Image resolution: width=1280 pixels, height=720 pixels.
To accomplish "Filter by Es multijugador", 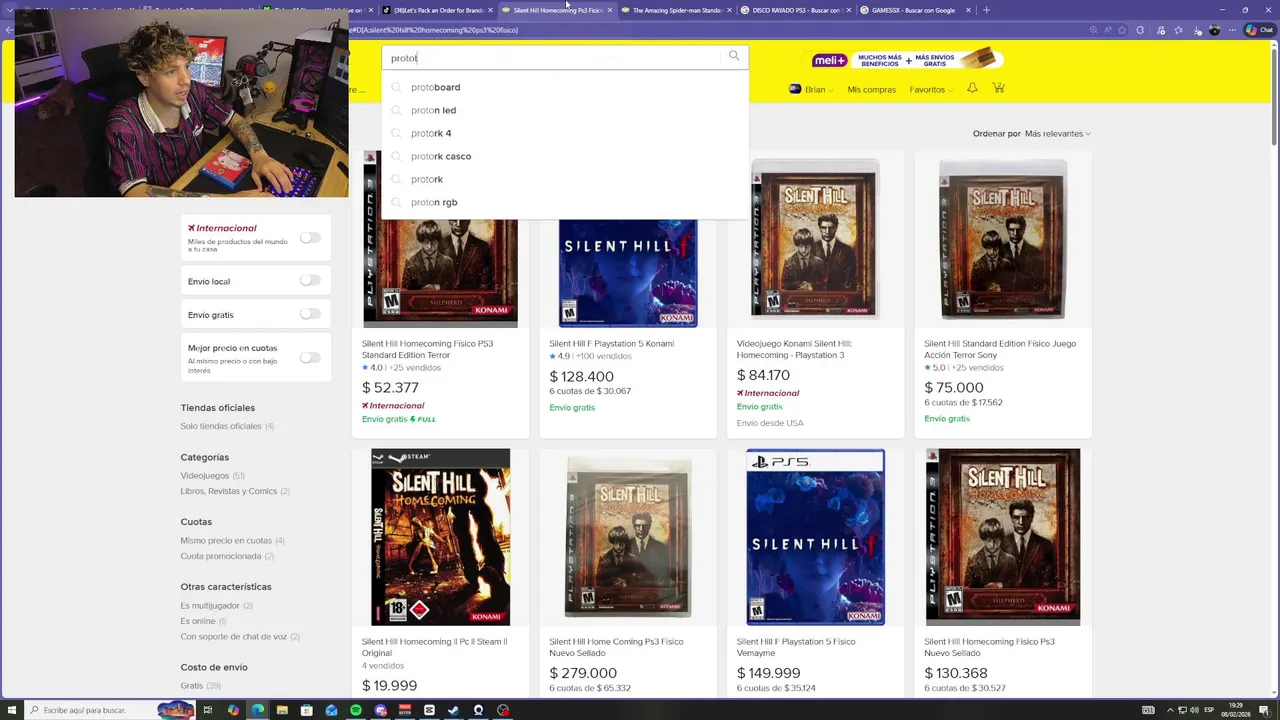I will [209, 605].
